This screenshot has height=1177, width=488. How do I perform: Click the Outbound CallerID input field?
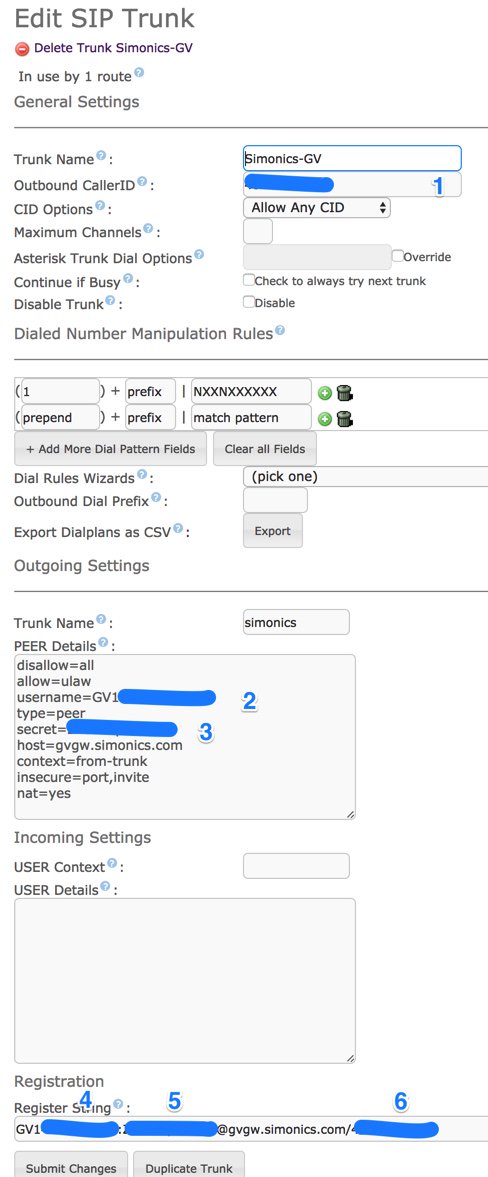352,184
